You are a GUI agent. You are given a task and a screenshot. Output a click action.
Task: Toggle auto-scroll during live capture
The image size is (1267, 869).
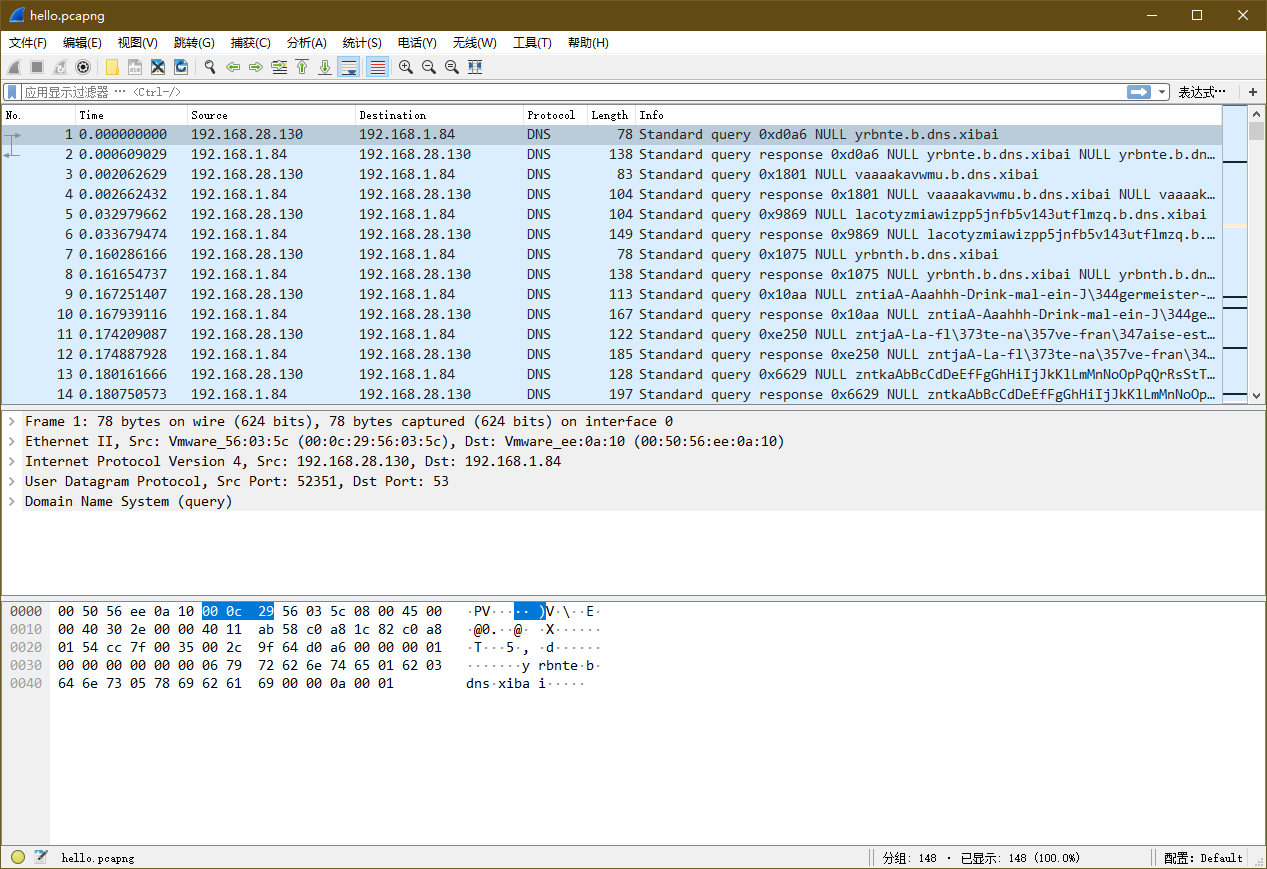click(x=349, y=67)
